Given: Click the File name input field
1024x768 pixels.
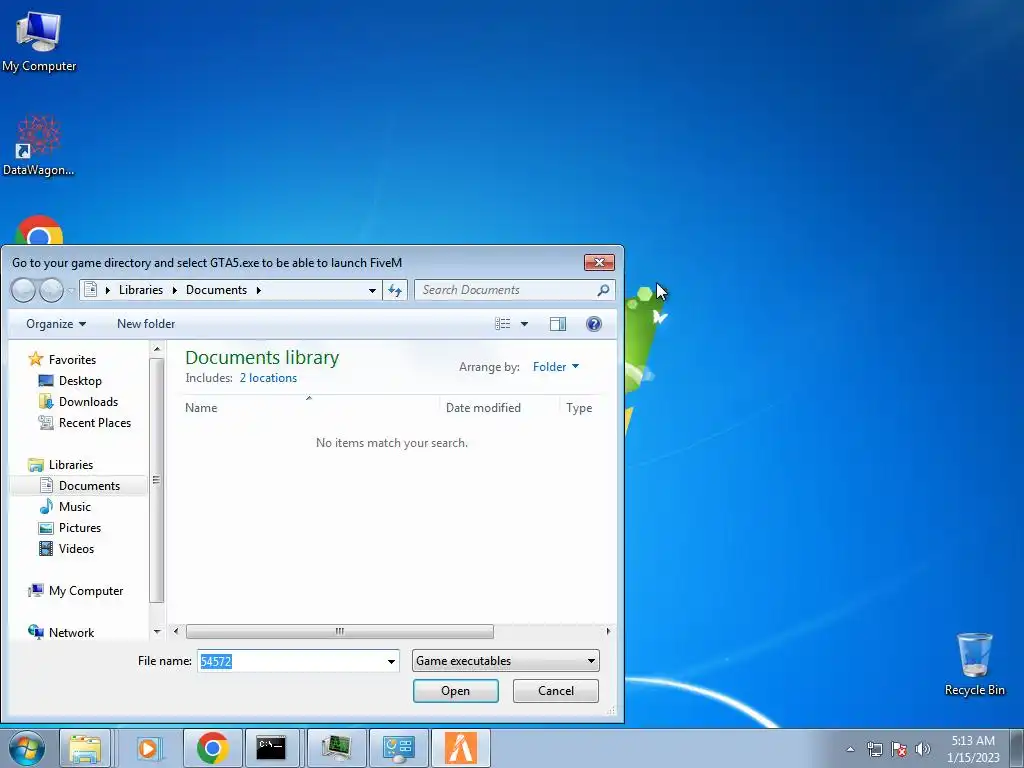Looking at the screenshot, I should tap(291, 661).
